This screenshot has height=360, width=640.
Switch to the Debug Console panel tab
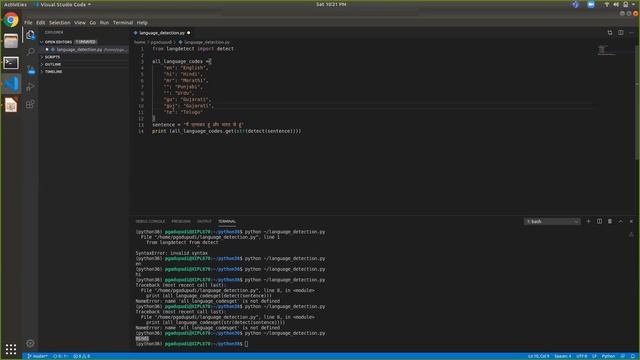pyautogui.click(x=150, y=222)
